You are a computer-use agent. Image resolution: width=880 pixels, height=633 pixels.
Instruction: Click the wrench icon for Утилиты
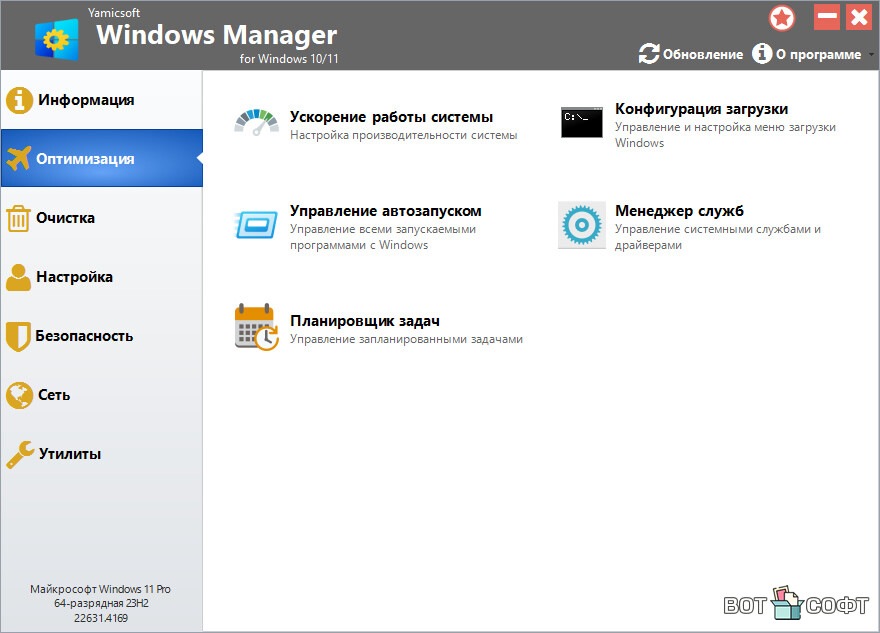19,454
